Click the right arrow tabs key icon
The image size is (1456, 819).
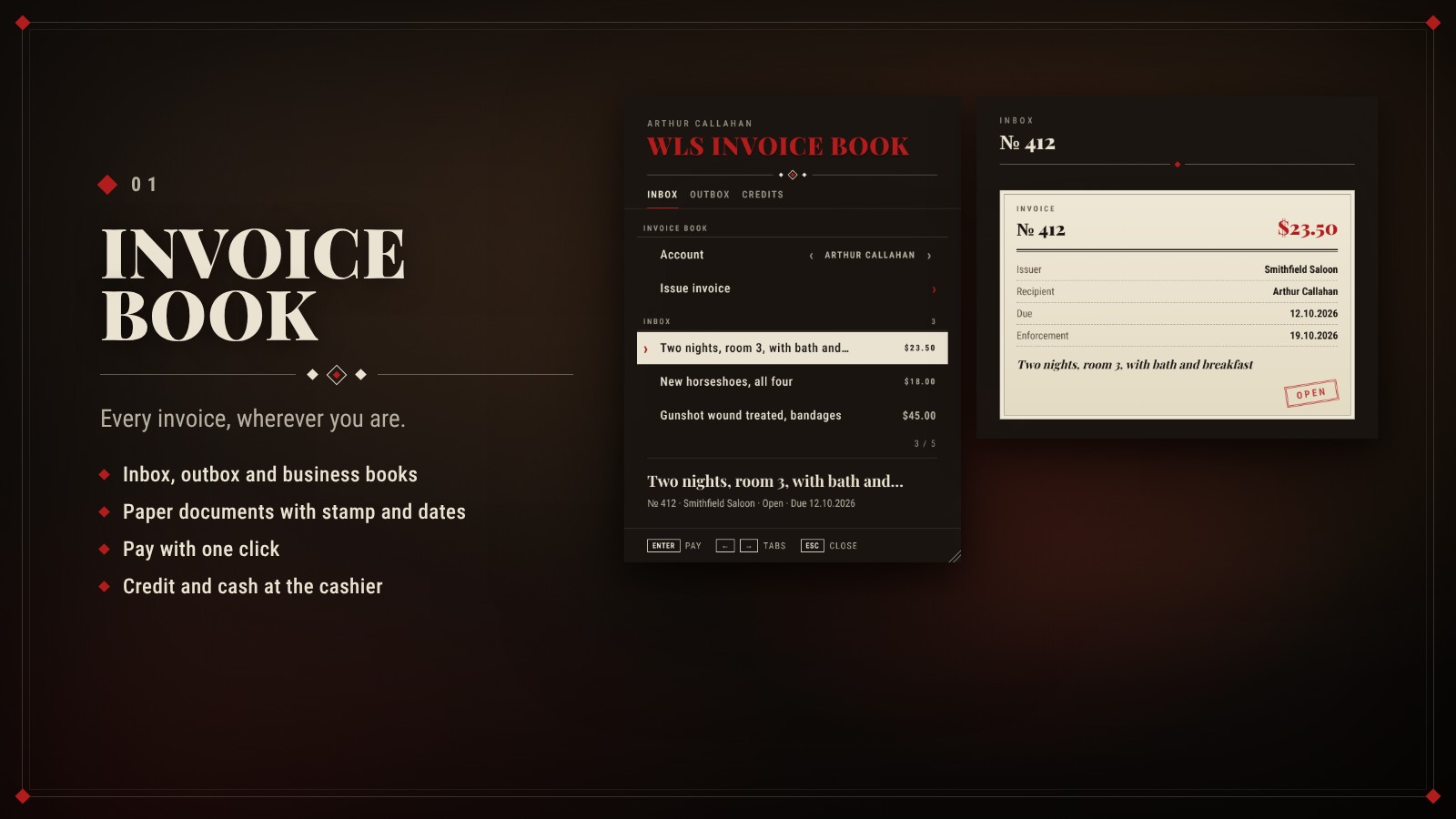click(x=748, y=546)
